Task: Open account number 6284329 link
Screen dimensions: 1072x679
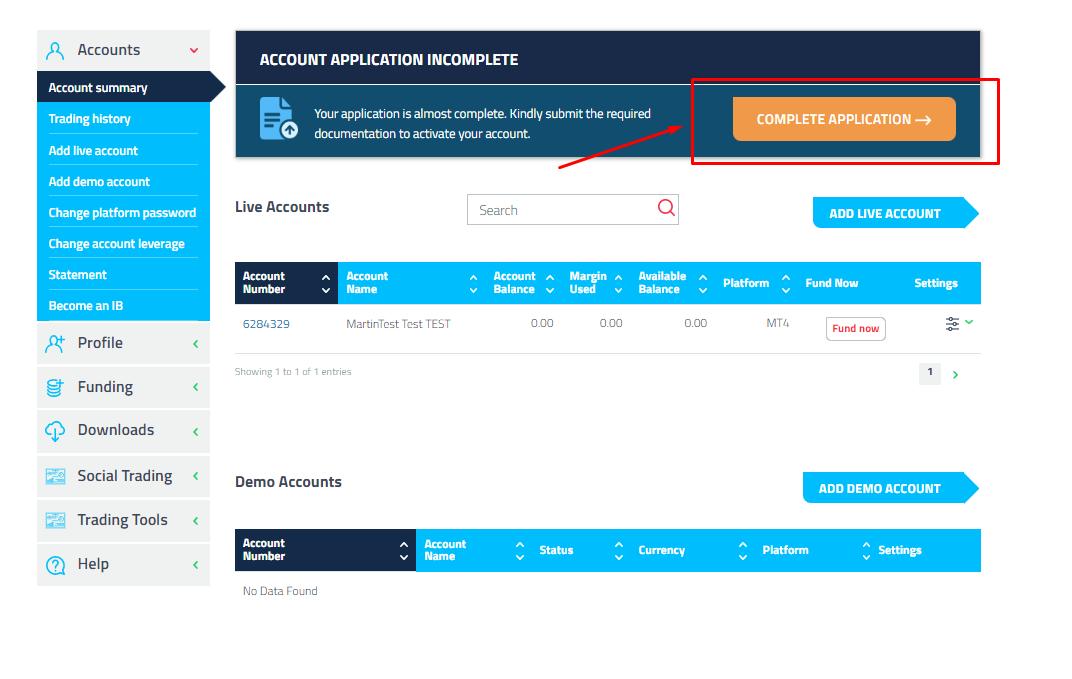Action: click(x=266, y=324)
